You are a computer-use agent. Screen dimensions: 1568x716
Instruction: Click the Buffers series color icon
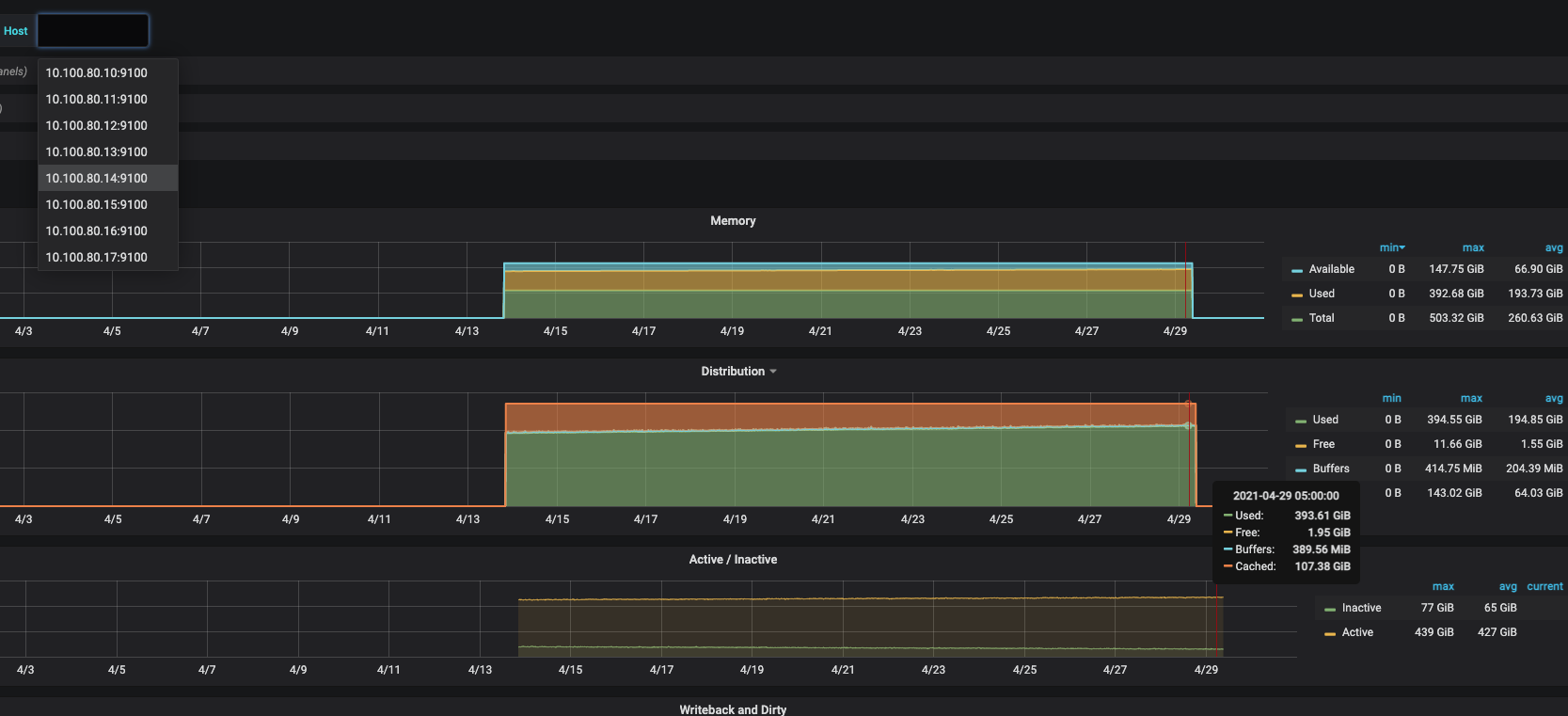tap(1301, 469)
